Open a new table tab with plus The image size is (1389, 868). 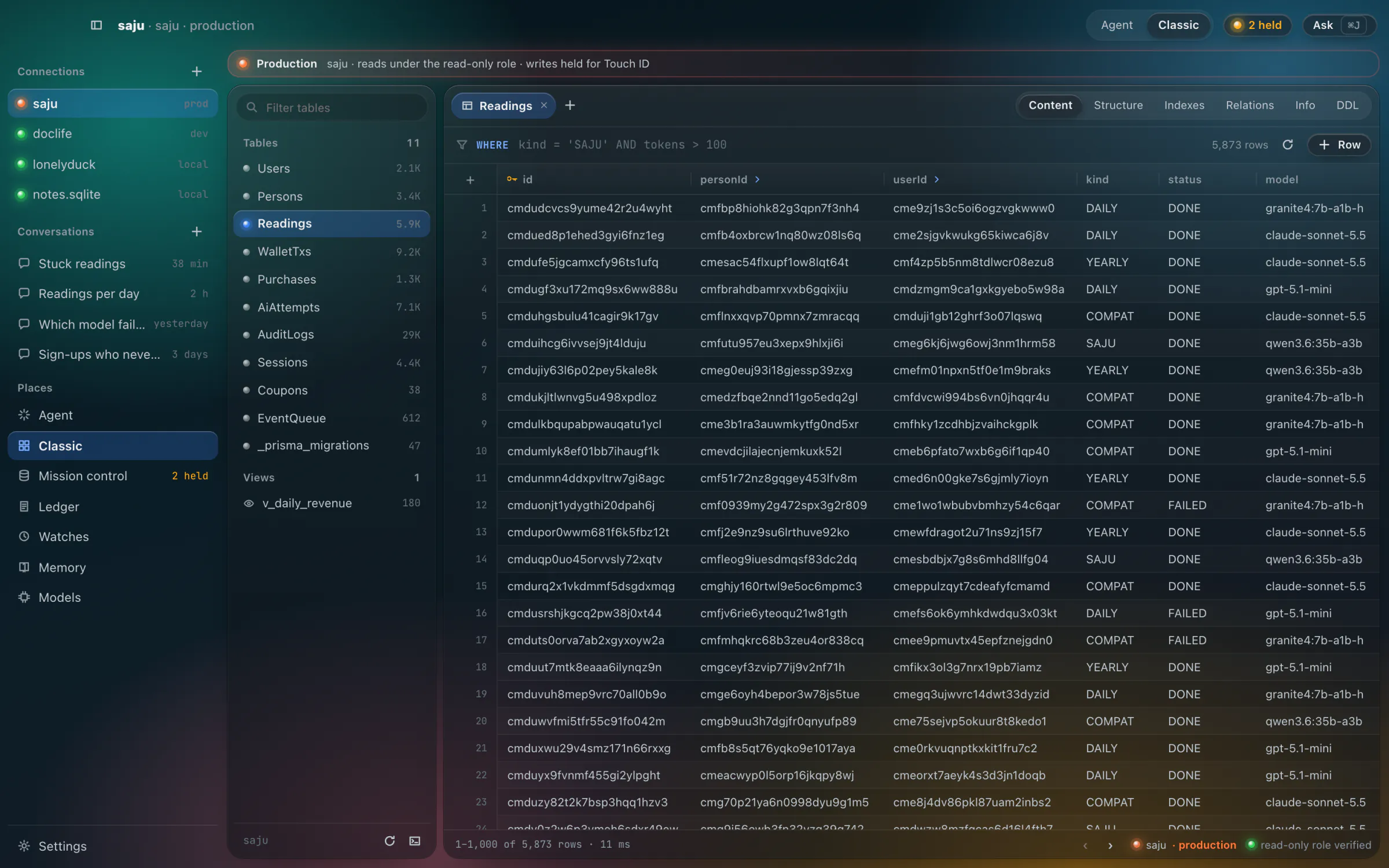[x=570, y=105]
